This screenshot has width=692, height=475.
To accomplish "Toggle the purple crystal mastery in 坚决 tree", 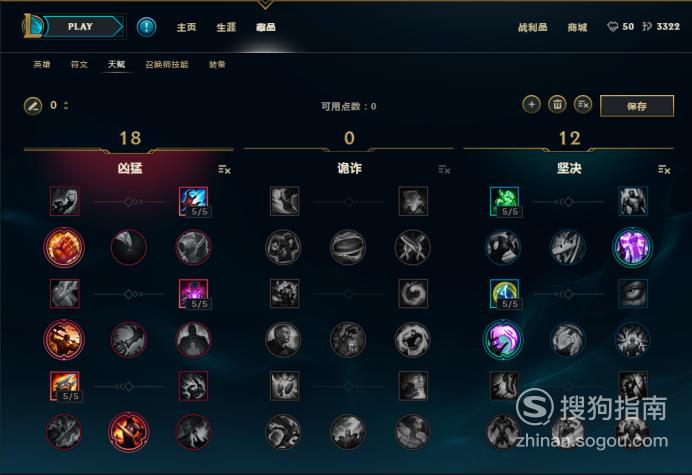I will point(632,247).
